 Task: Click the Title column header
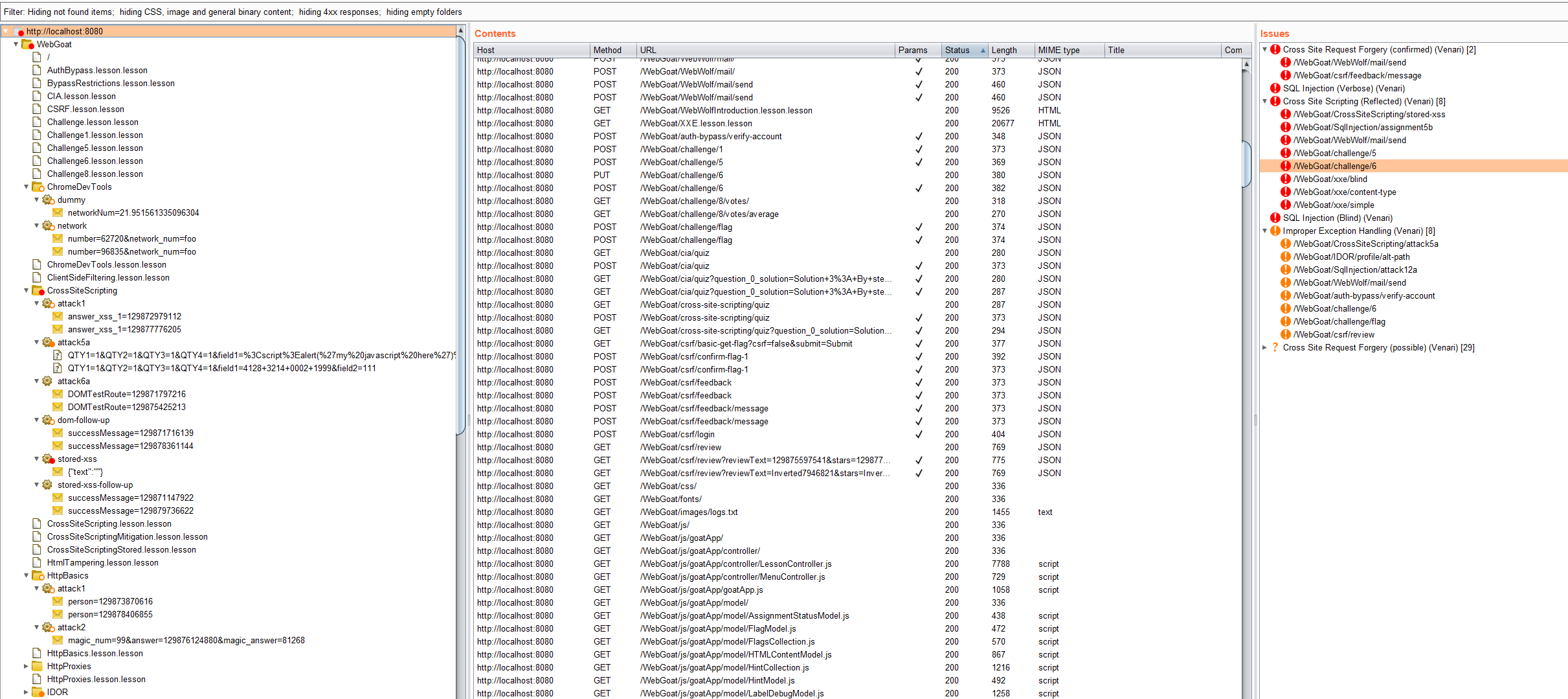(x=1163, y=50)
